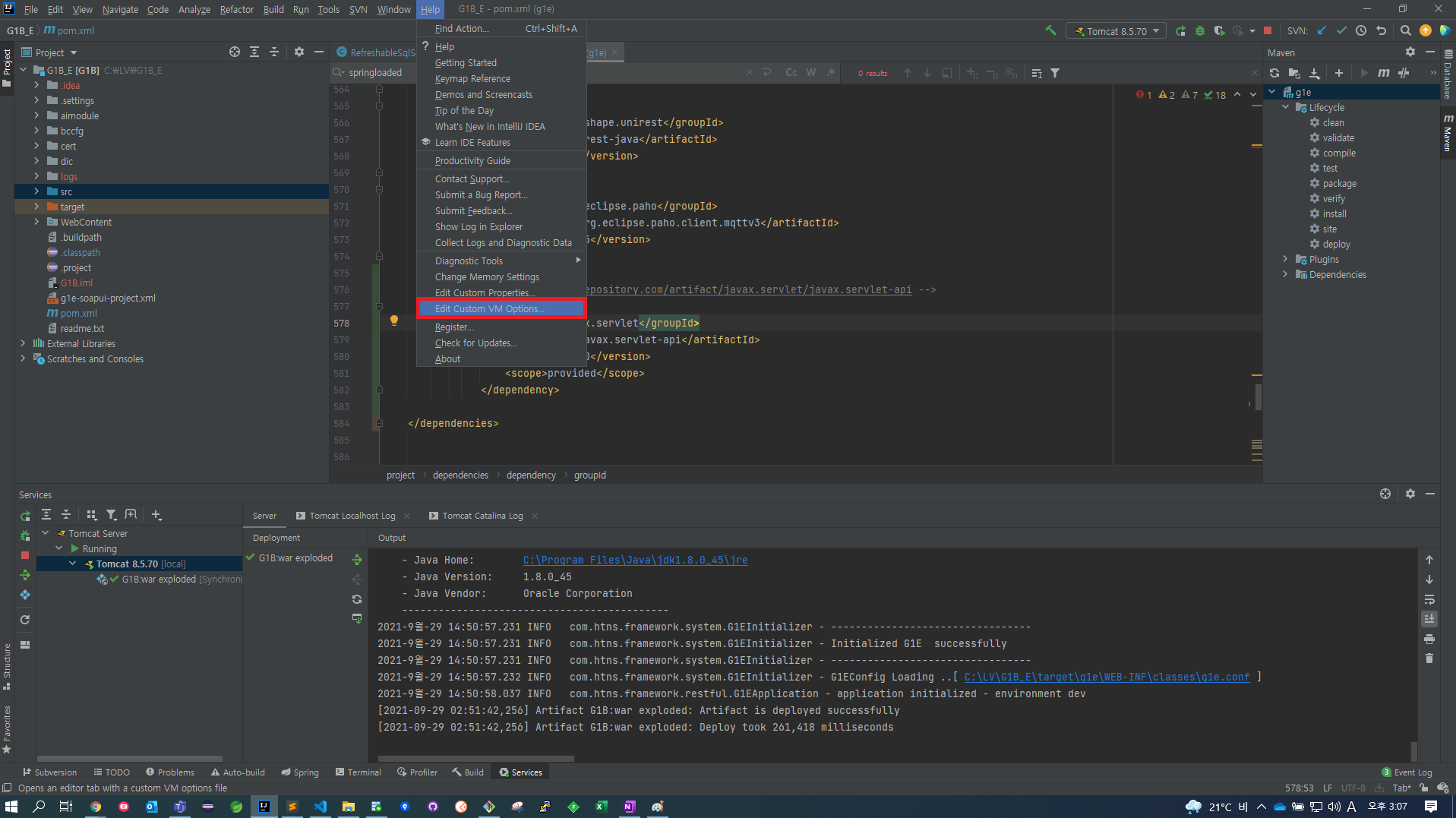Image resolution: width=1456 pixels, height=818 pixels.
Task: Collapse all in Project panel toolbar
Action: click(274, 52)
